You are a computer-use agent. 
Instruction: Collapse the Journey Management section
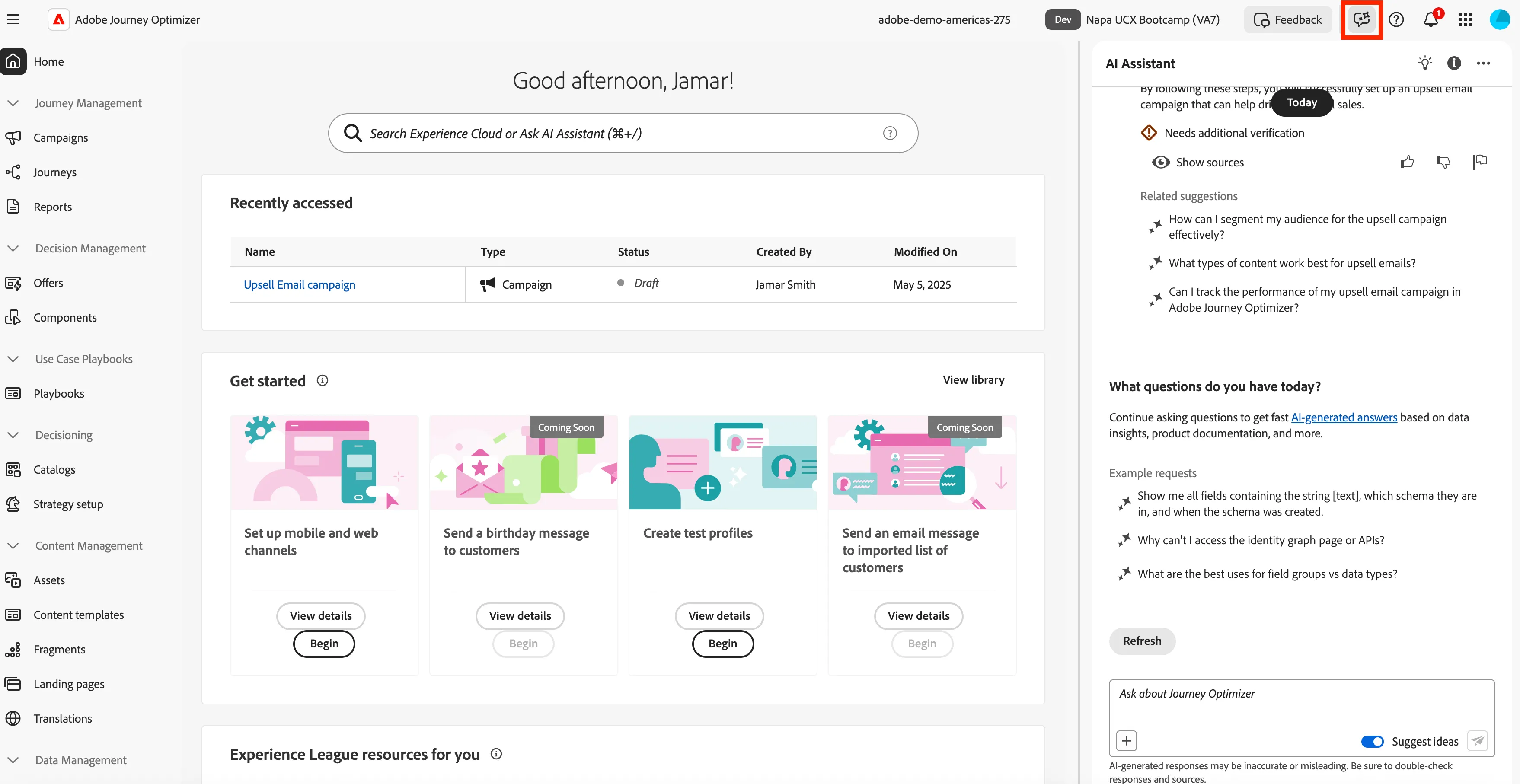pos(13,103)
